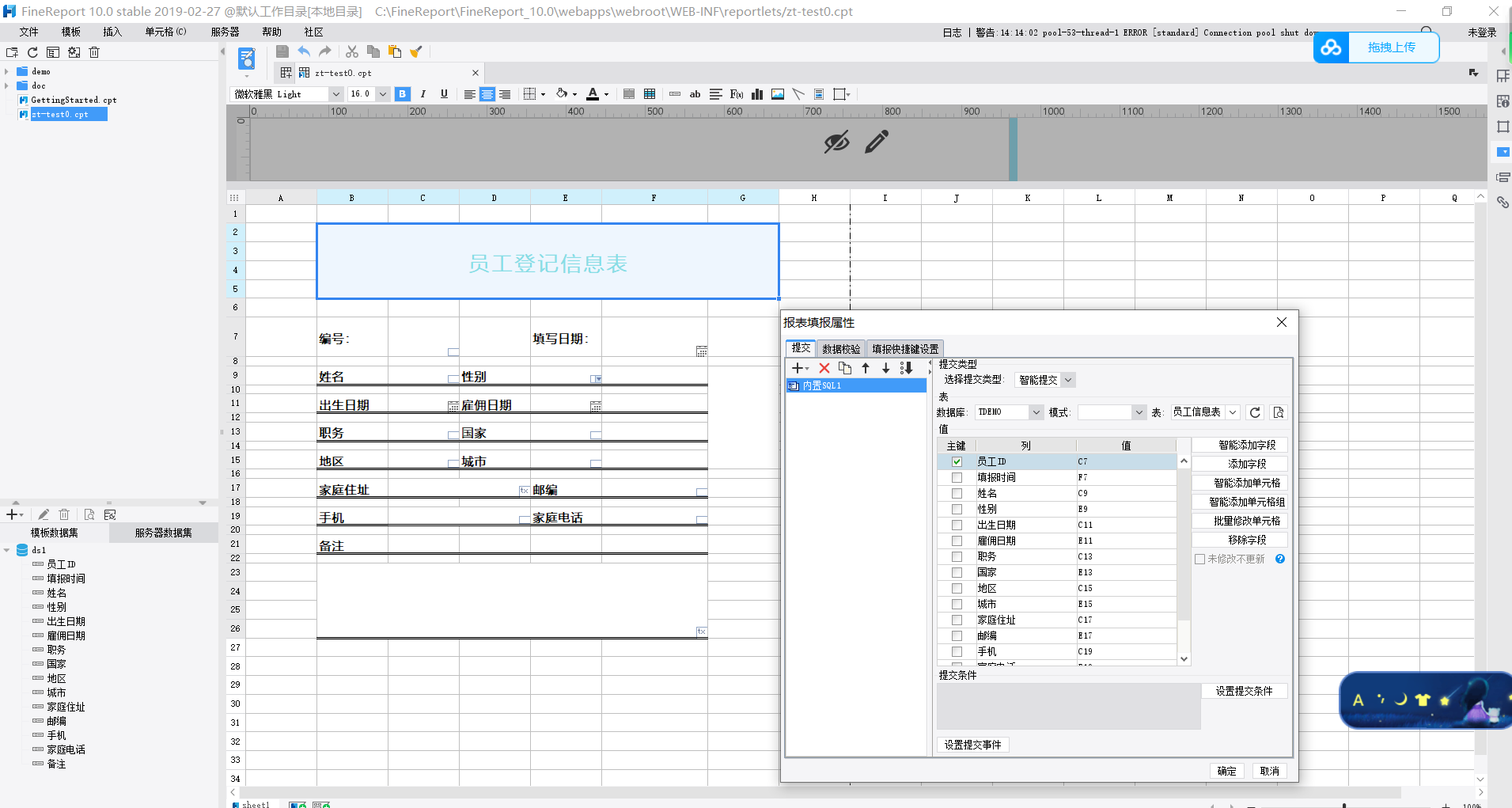1512x808 pixels.
Task: Enable the 未修改不更新 checkbox
Action: tap(1199, 559)
